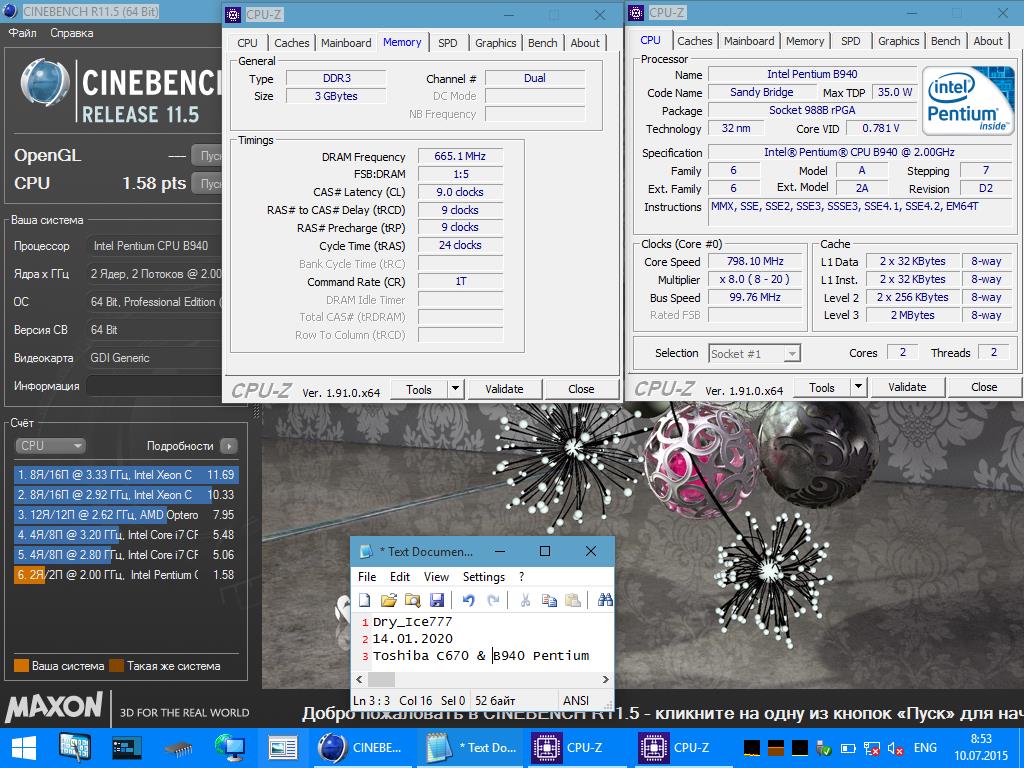1024x768 pixels.
Task: Click the battery tray icon
Action: (x=848, y=748)
